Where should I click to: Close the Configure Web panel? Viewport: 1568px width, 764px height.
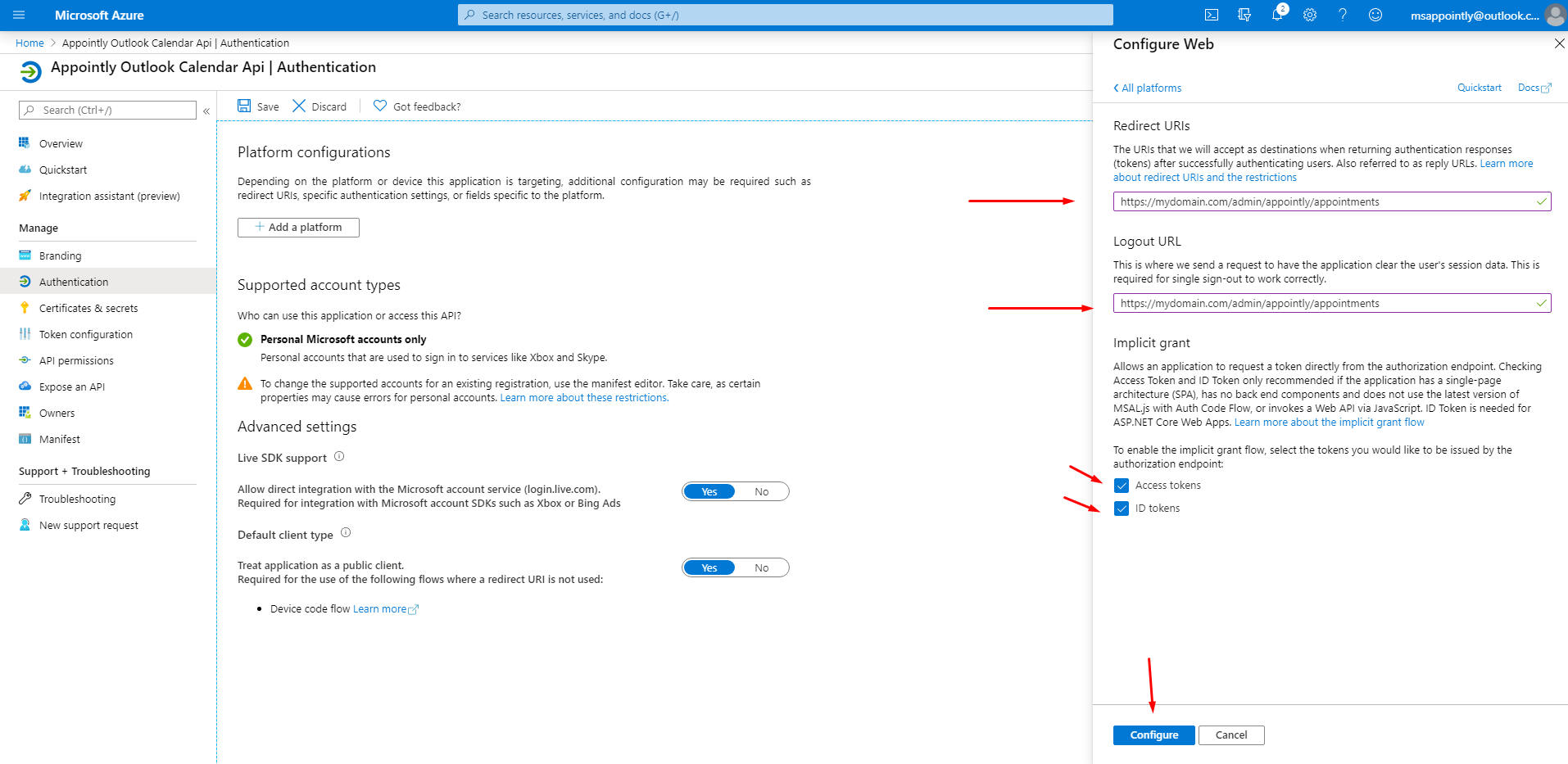tap(1559, 43)
